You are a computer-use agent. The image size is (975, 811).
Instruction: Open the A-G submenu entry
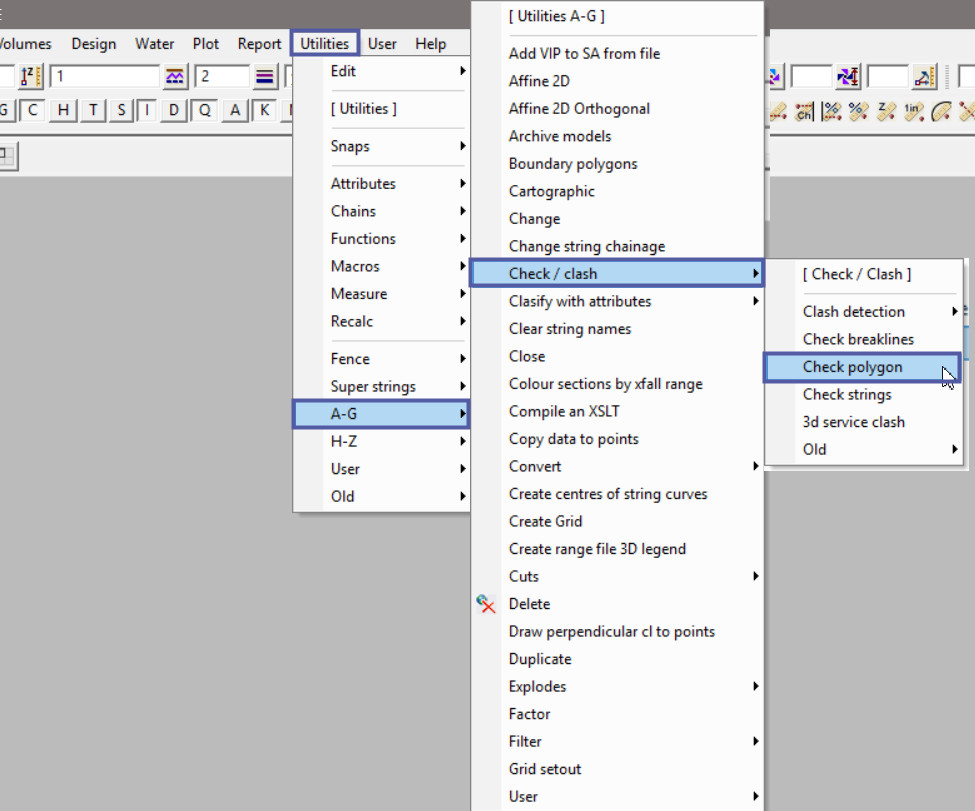point(381,414)
